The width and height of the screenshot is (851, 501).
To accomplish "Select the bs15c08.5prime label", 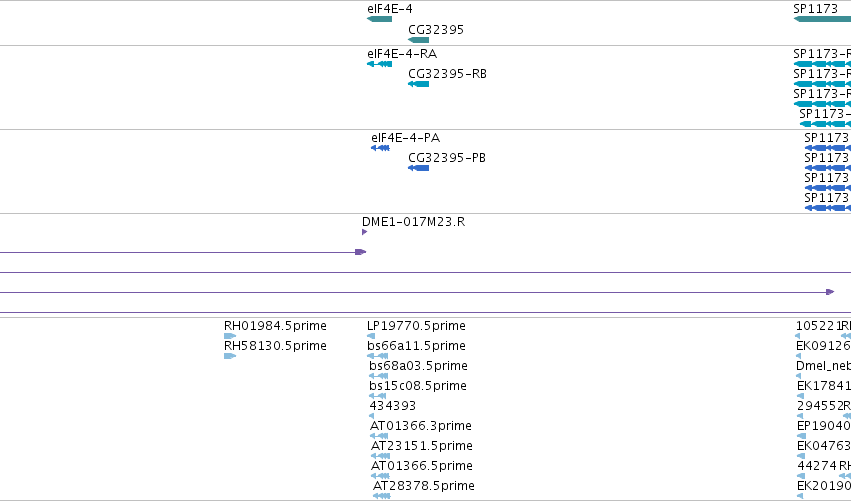I will pyautogui.click(x=418, y=385).
